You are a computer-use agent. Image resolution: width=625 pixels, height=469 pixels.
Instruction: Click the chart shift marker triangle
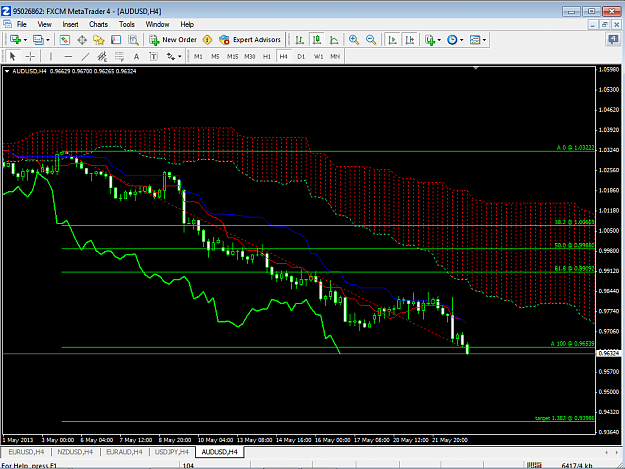coord(476,68)
